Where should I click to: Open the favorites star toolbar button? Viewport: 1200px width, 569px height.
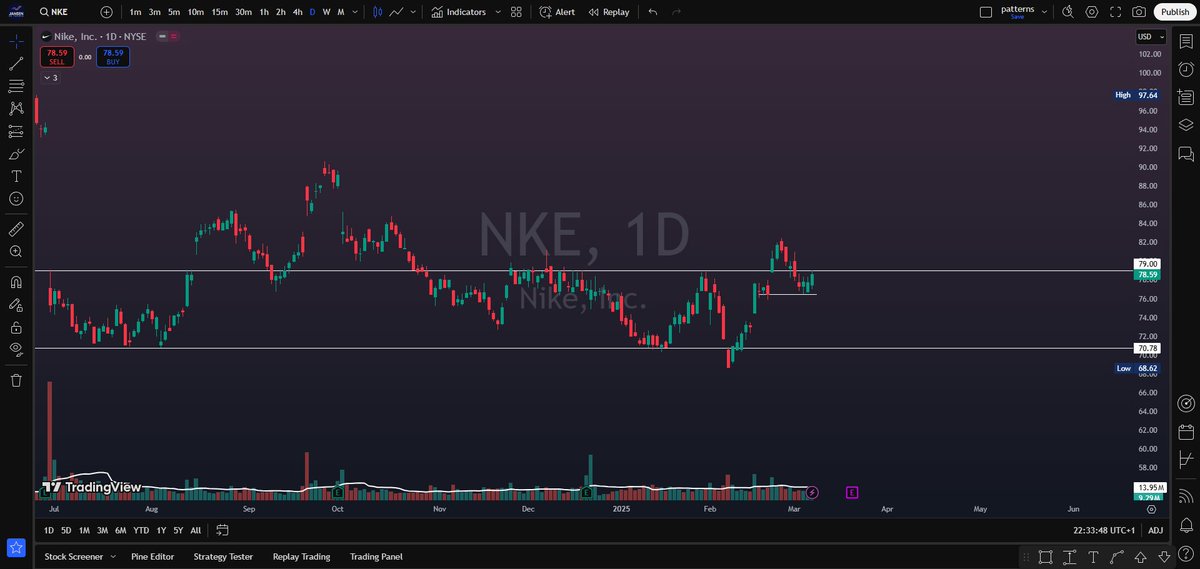pos(16,547)
